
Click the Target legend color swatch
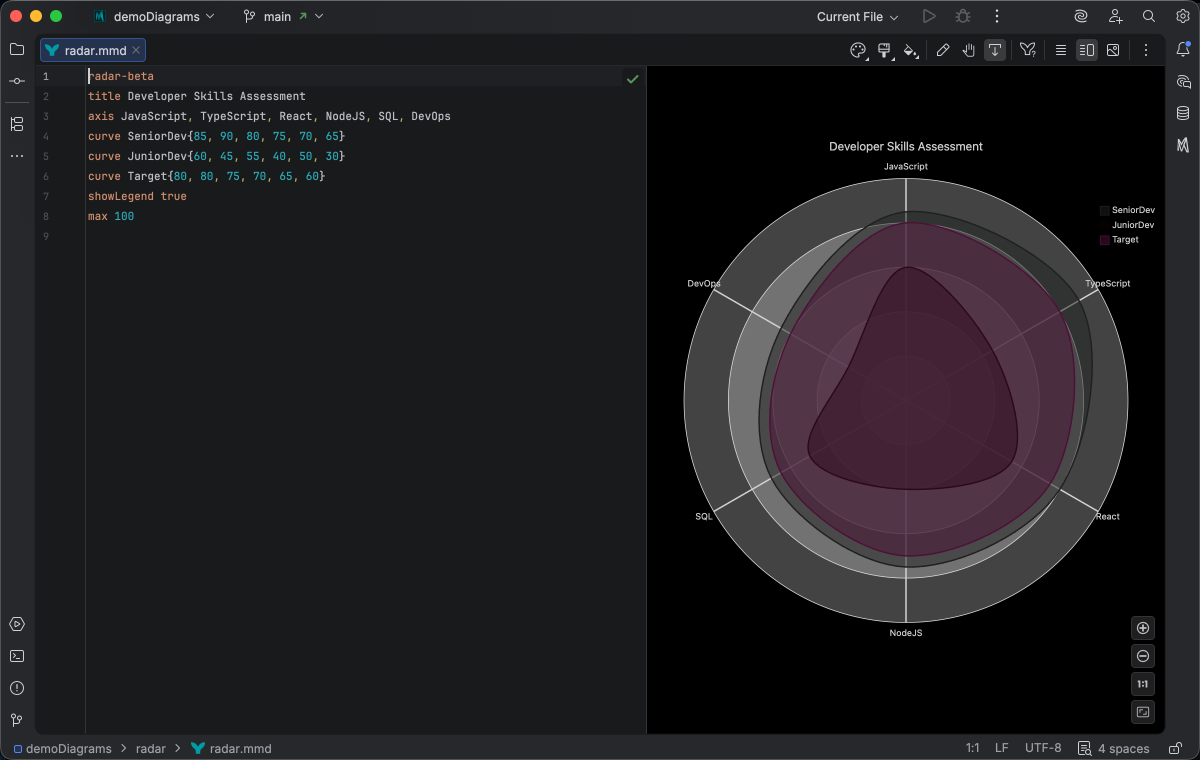(1104, 240)
